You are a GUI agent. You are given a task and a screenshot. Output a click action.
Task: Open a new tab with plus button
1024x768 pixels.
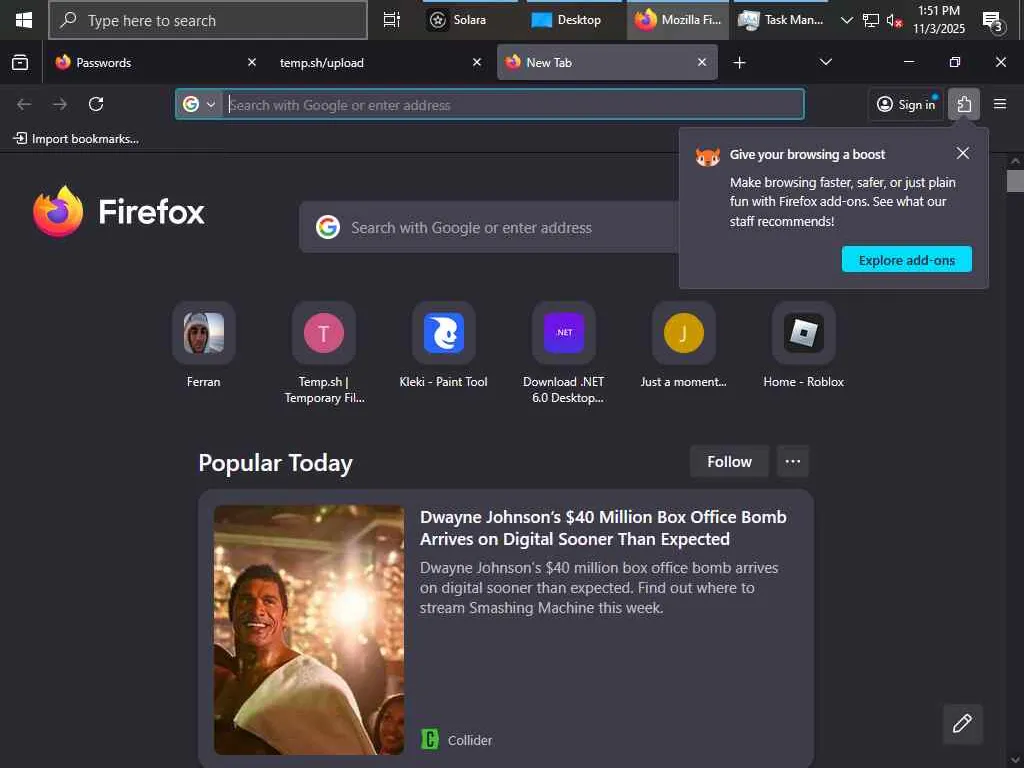pyautogui.click(x=739, y=62)
